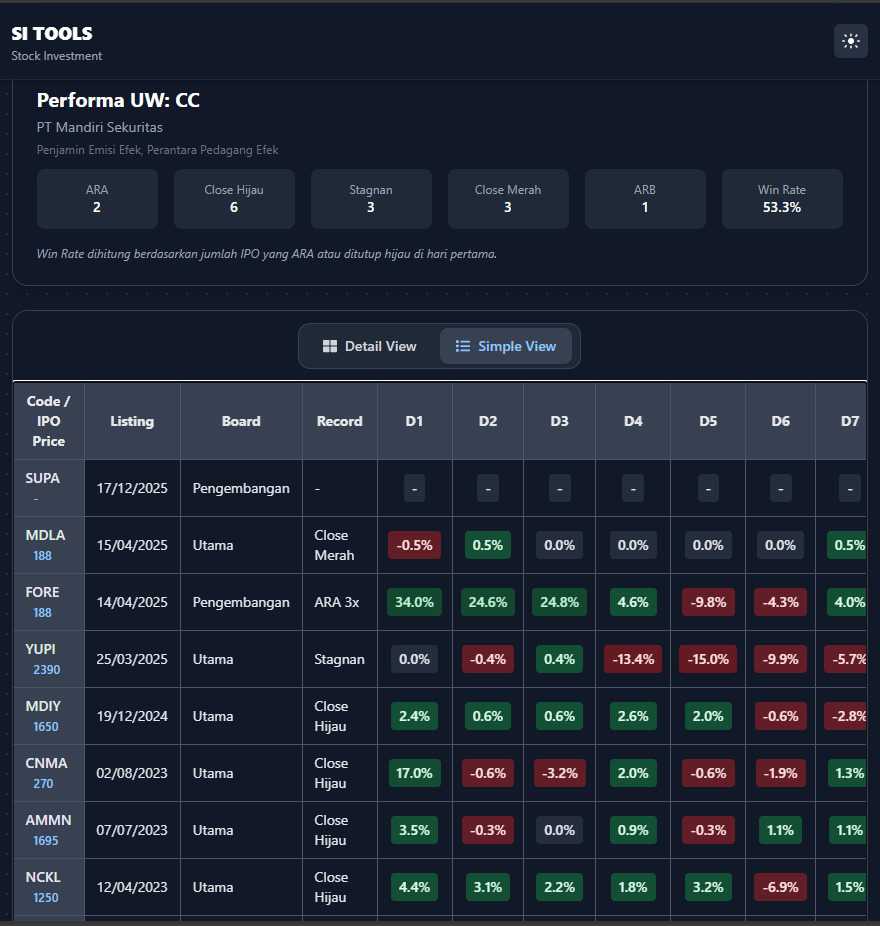Click the D6 column header
880x926 pixels.
click(780, 421)
